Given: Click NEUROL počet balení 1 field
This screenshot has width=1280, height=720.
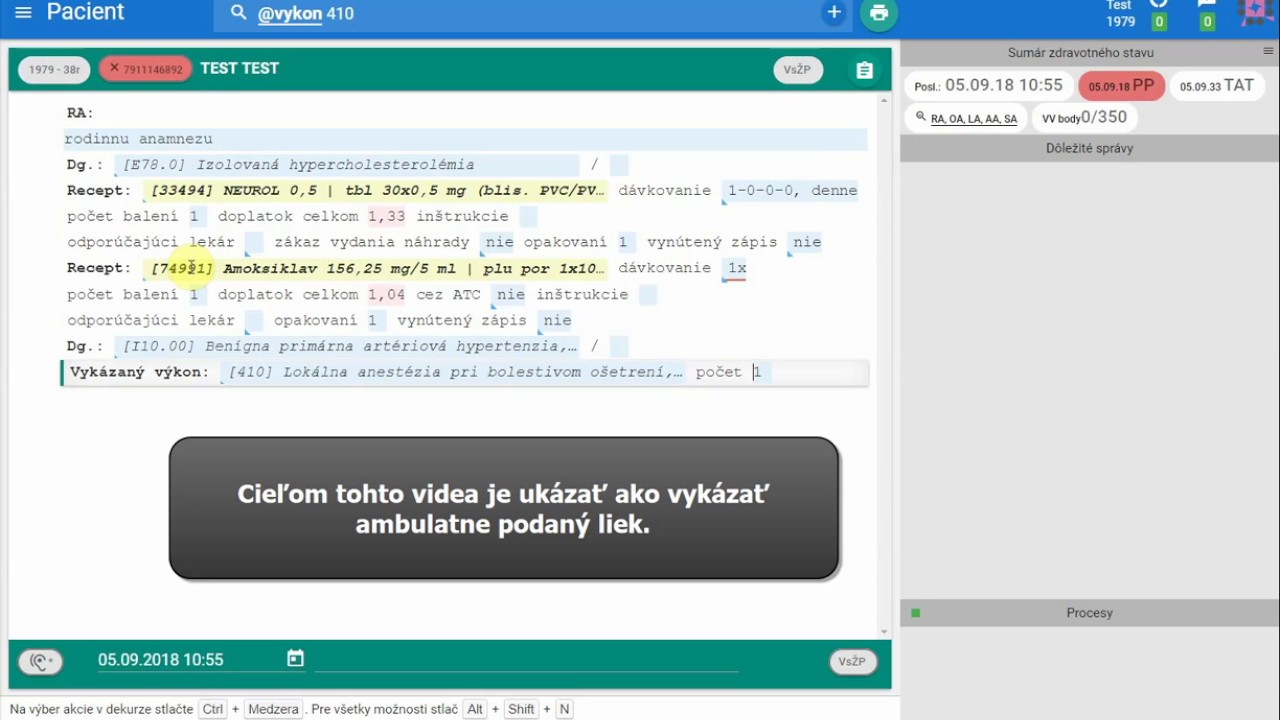Looking at the screenshot, I should [194, 217].
